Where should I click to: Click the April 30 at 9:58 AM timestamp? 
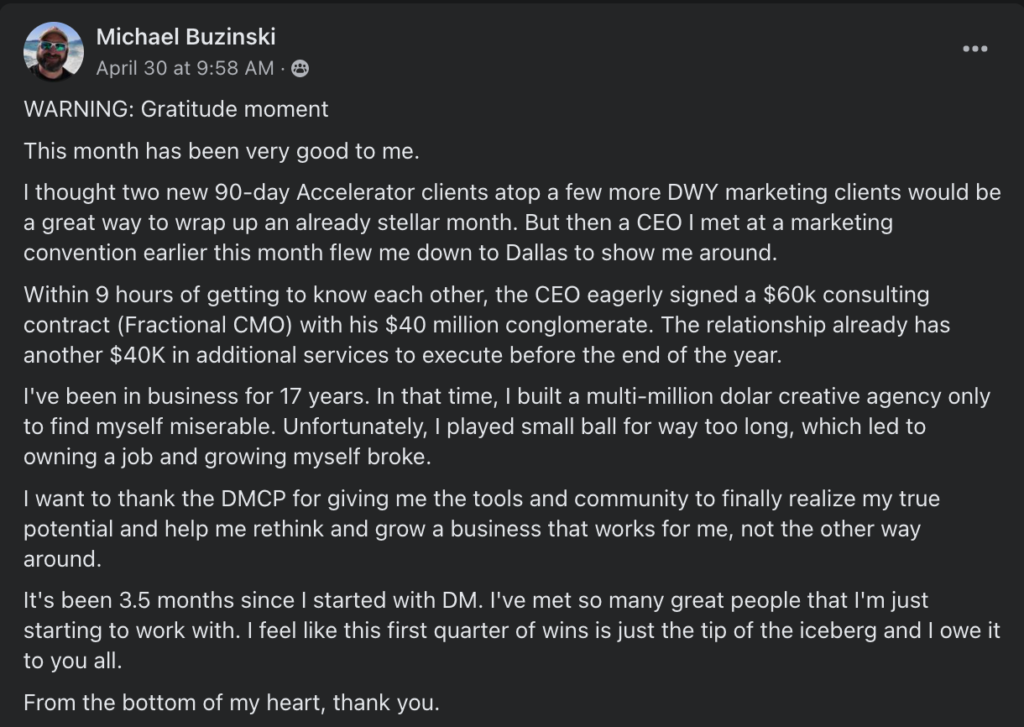click(184, 68)
